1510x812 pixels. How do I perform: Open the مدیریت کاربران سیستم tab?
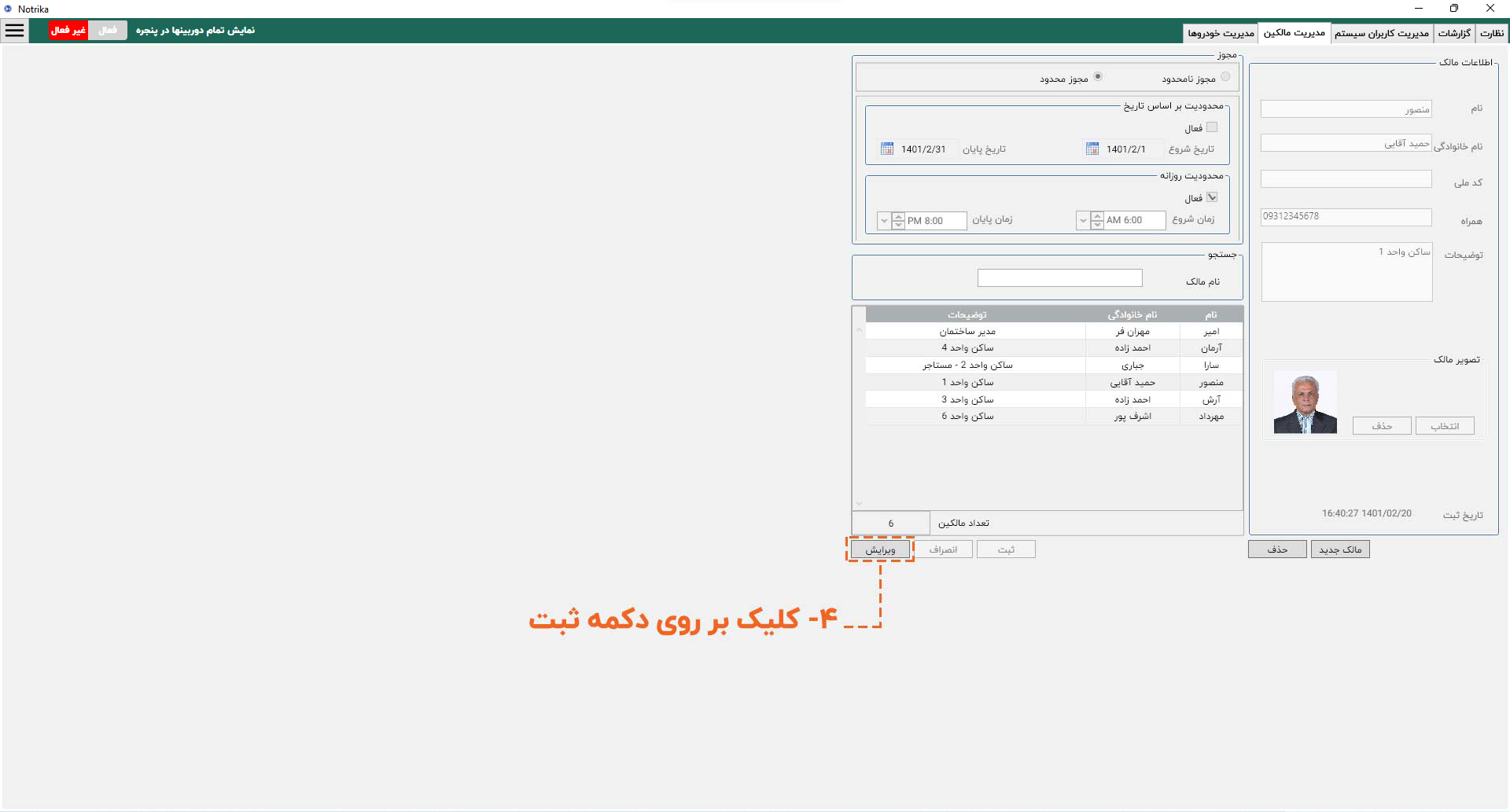[1382, 33]
